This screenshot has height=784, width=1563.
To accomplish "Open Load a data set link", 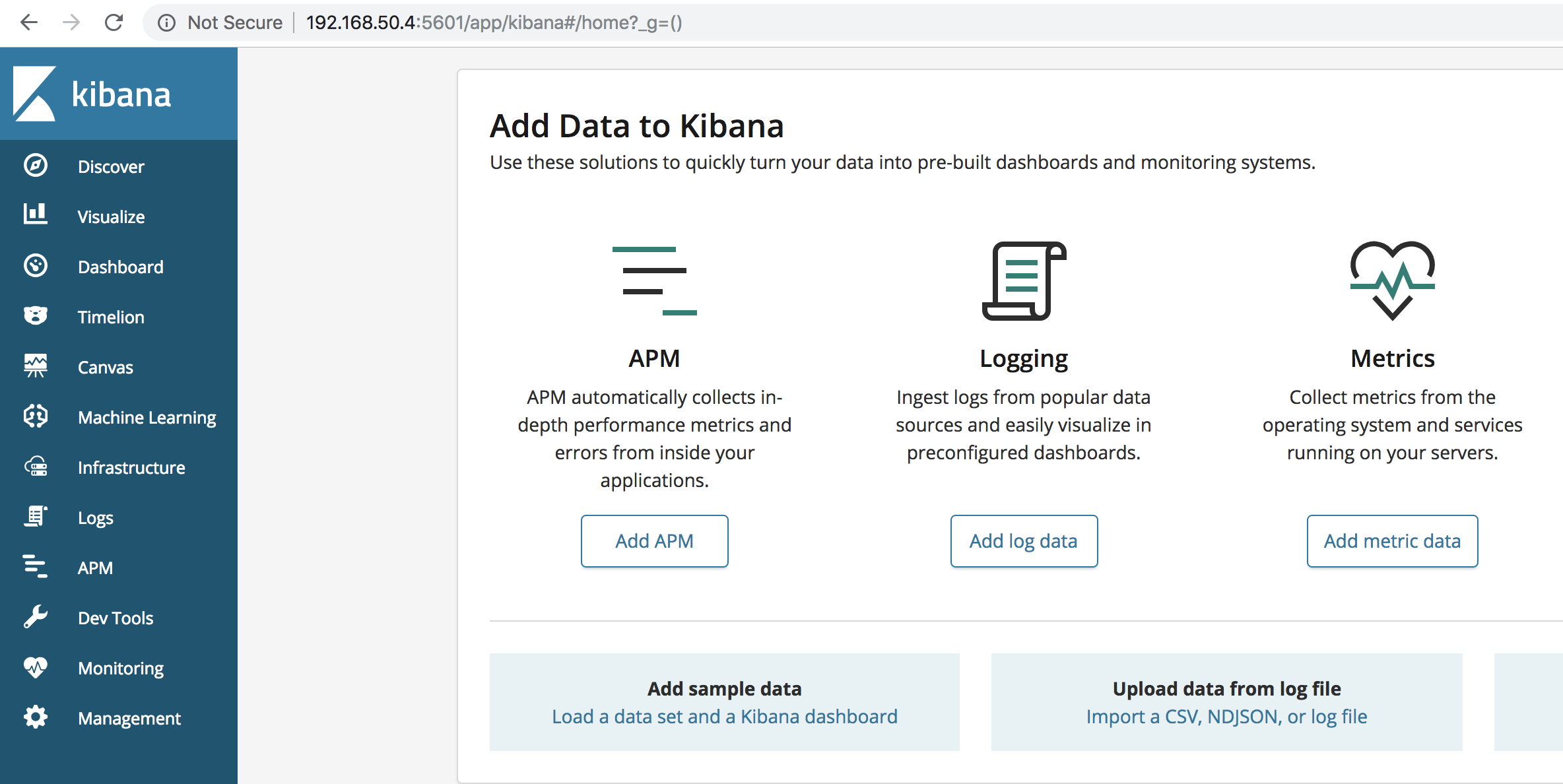I will (x=724, y=717).
